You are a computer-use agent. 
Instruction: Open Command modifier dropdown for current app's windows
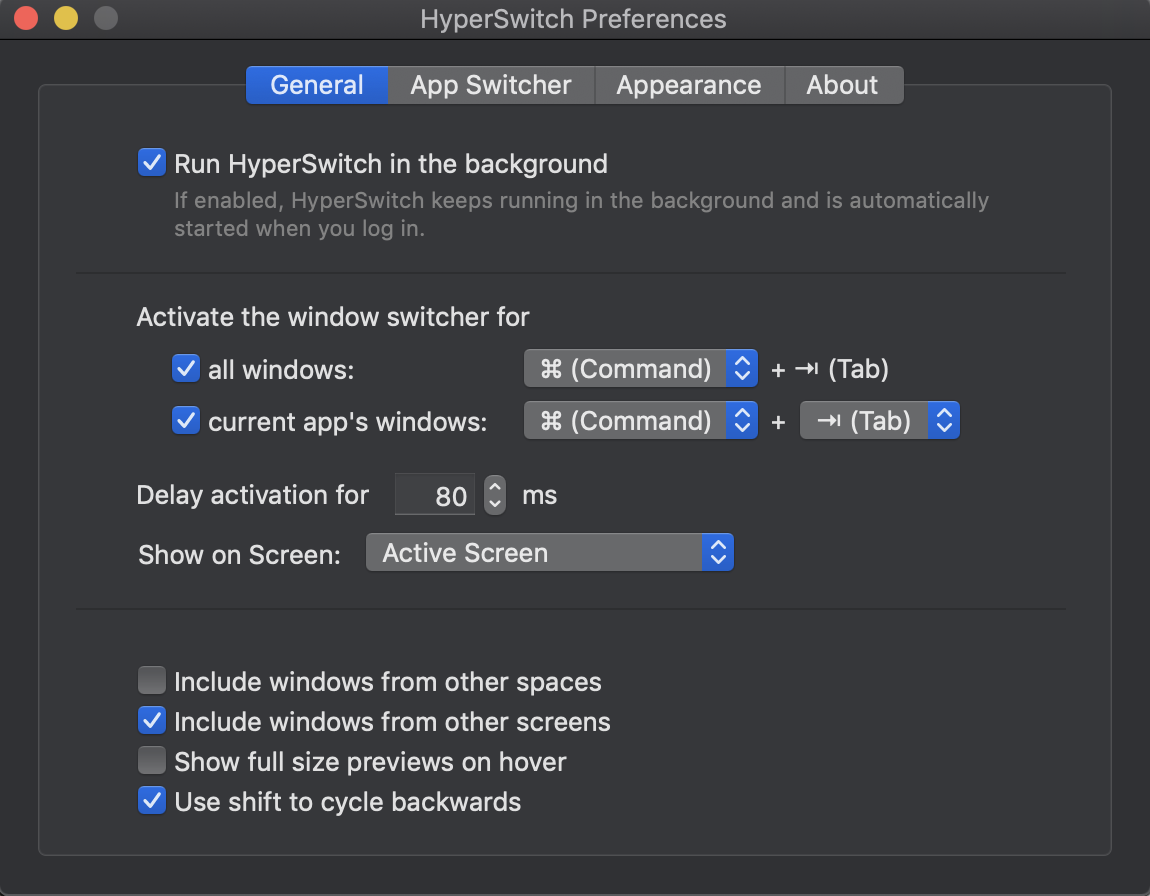tap(640, 420)
